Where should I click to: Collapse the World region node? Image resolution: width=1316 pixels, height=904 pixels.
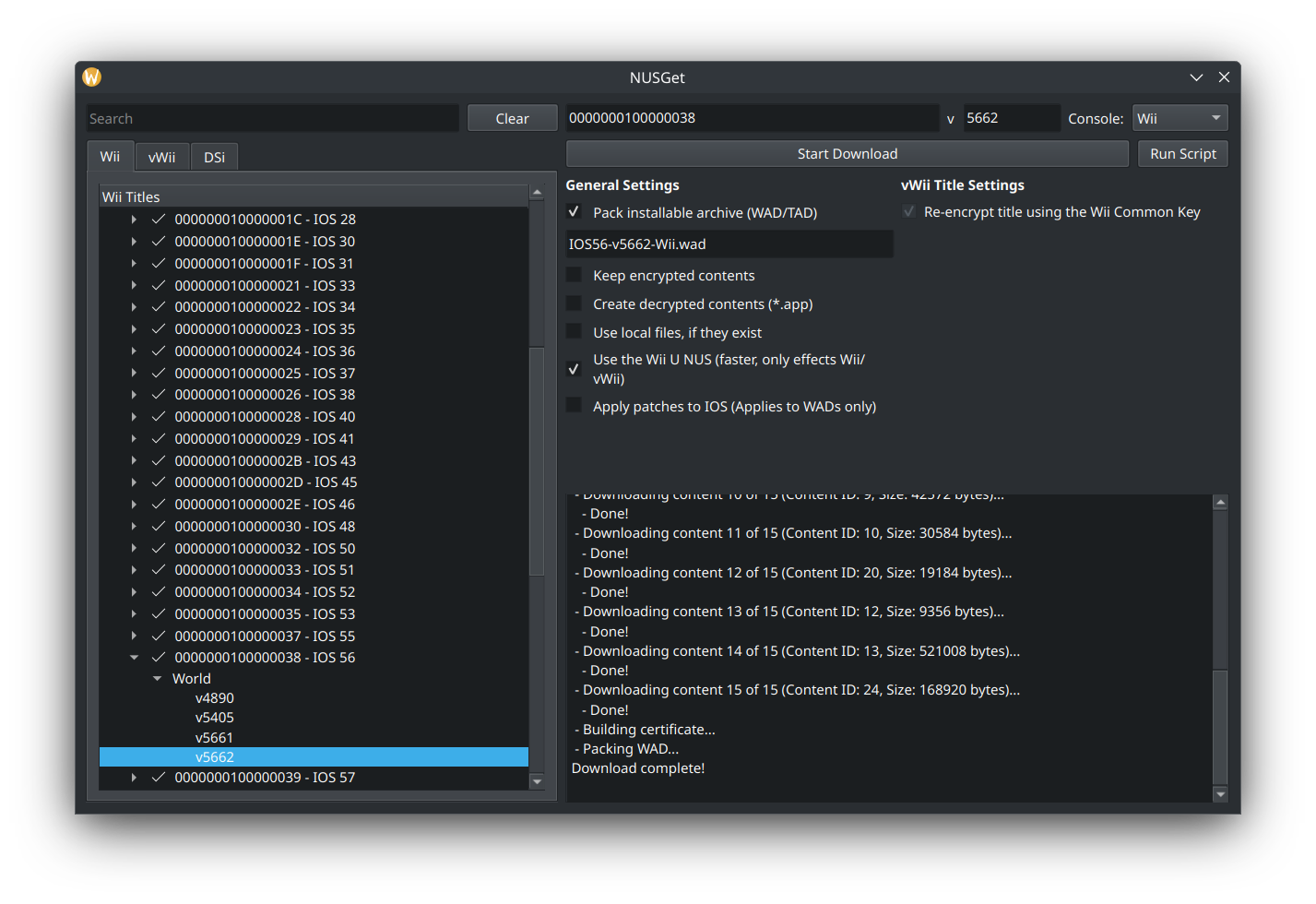coord(157,679)
